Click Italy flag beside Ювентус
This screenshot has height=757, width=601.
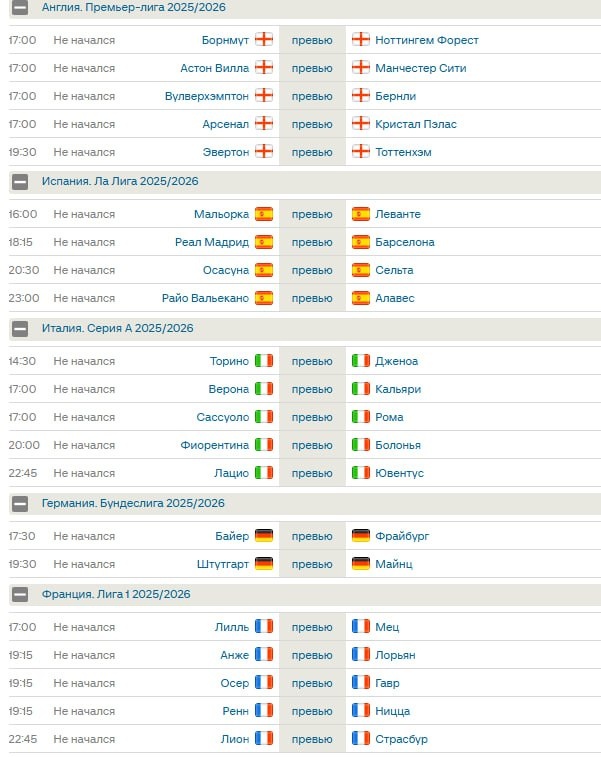point(361,473)
